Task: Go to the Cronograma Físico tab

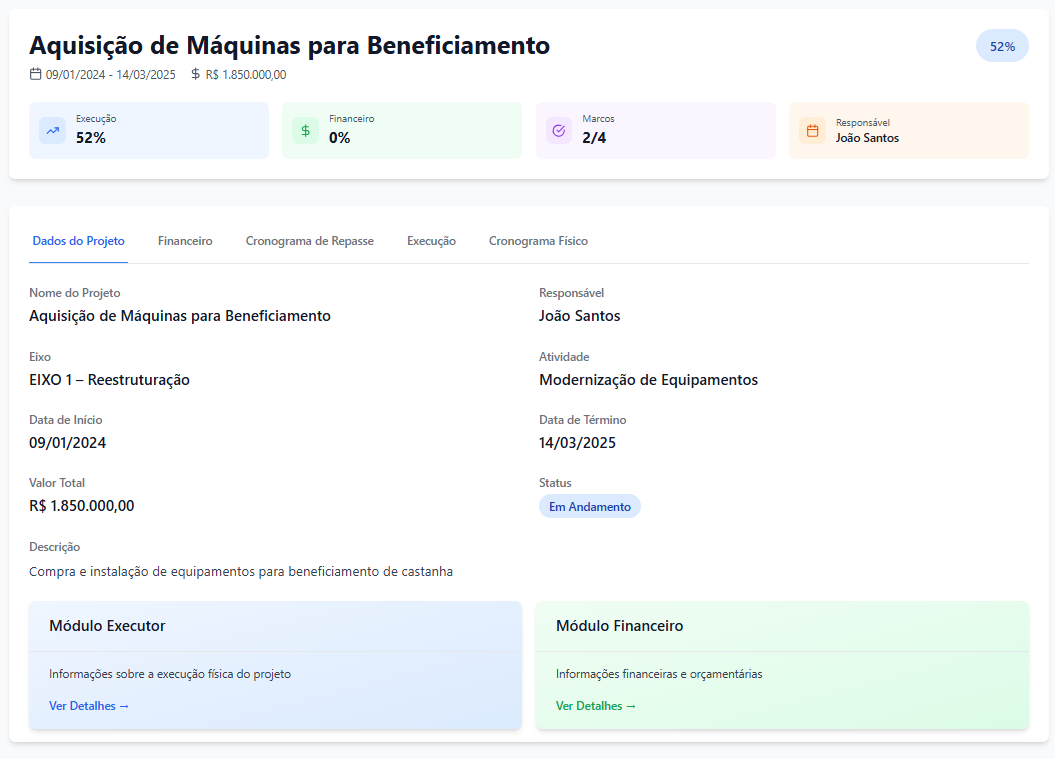Action: click(x=538, y=241)
